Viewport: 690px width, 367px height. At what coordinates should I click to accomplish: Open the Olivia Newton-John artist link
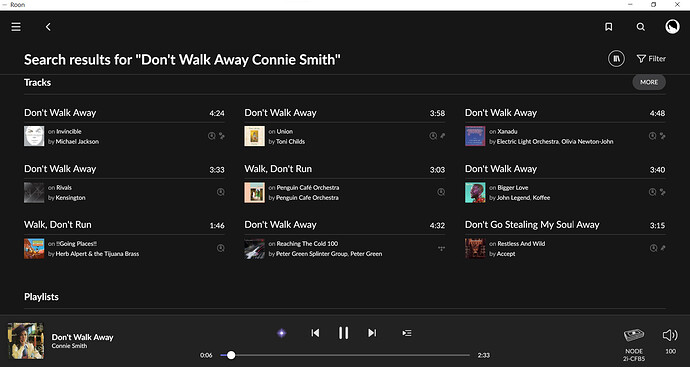[587, 141]
